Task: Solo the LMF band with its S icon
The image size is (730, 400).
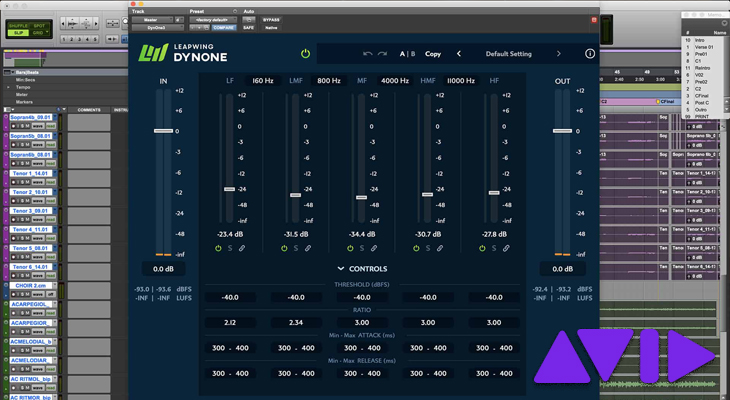Action: (x=296, y=248)
